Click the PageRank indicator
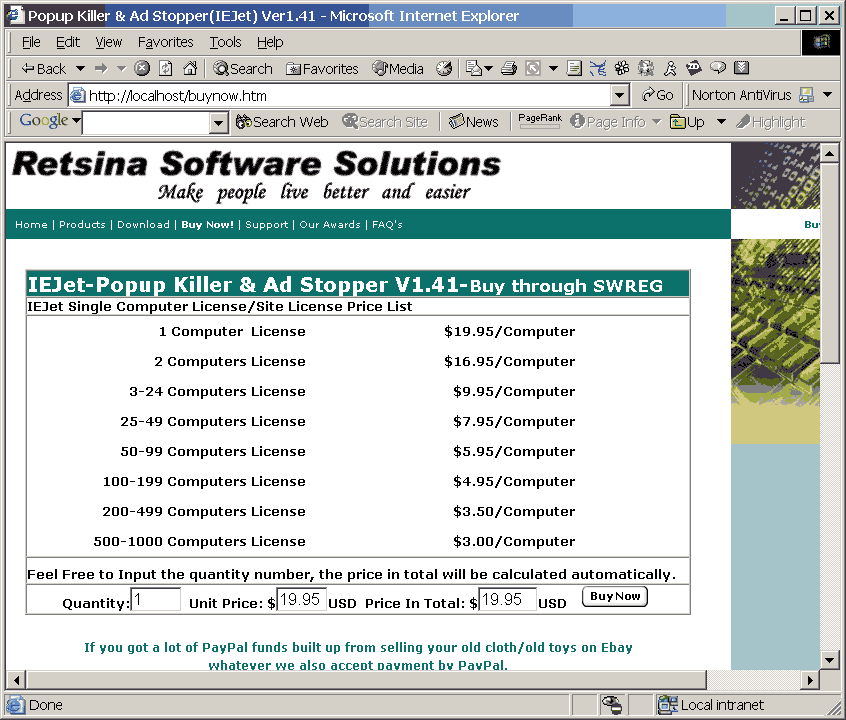 click(x=540, y=121)
